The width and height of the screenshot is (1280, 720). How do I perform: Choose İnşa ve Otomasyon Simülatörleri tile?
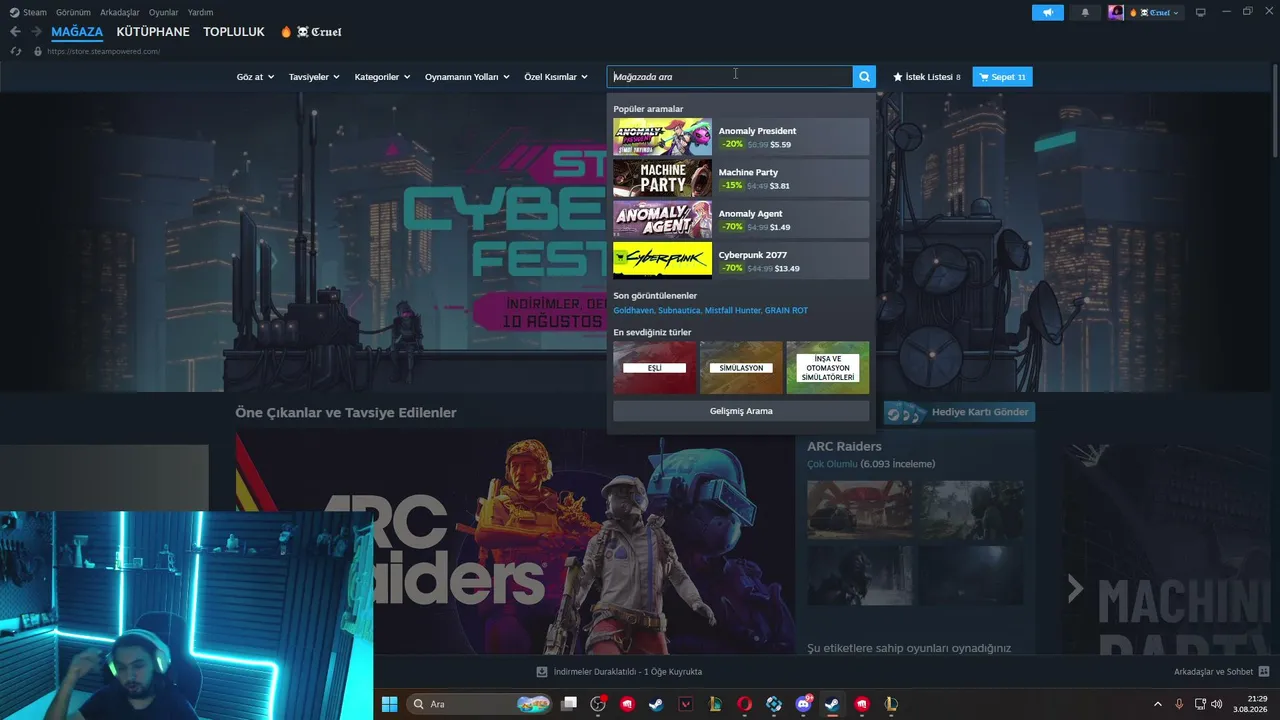pyautogui.click(x=828, y=367)
